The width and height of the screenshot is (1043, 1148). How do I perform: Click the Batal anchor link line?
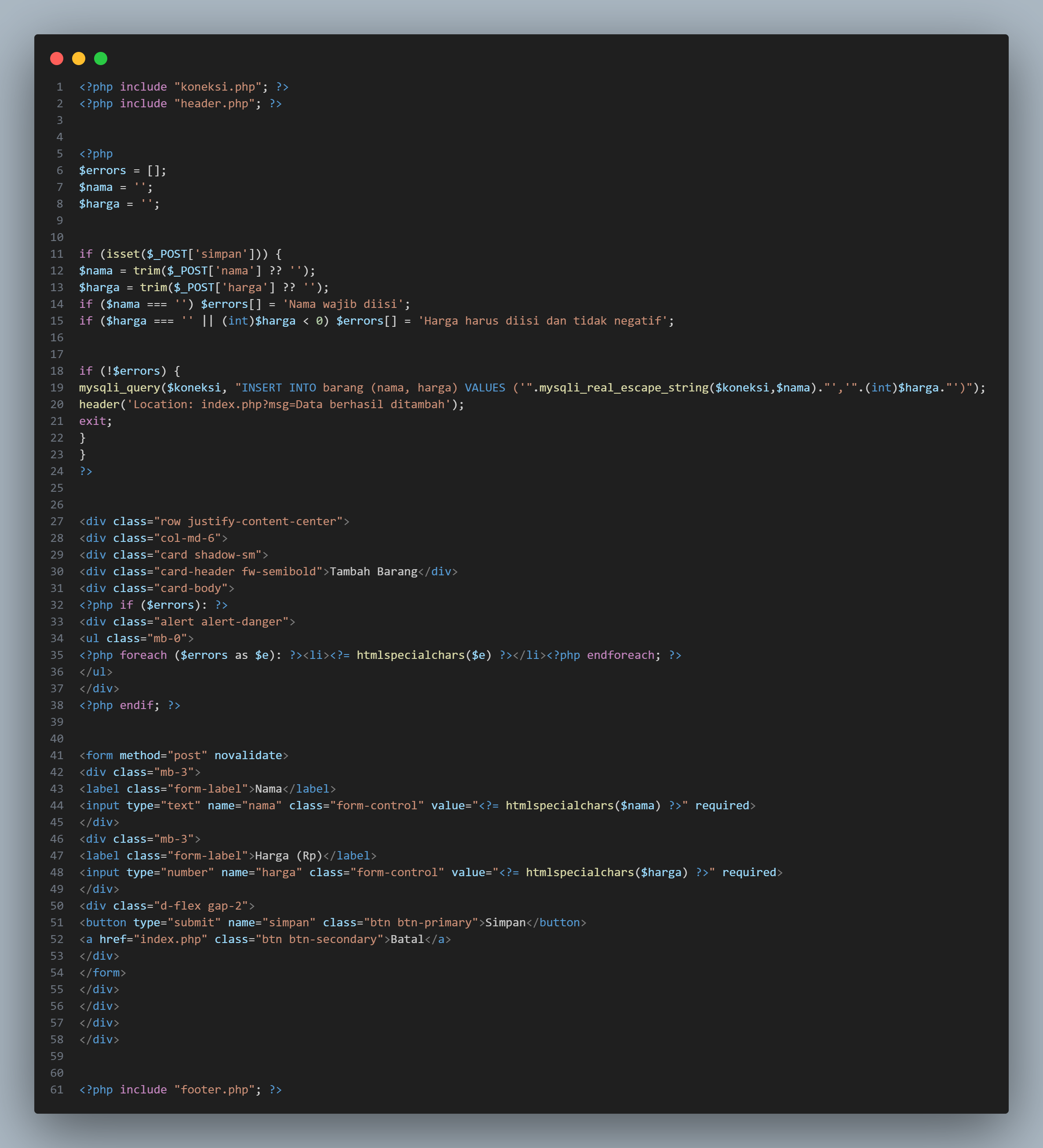click(265, 939)
